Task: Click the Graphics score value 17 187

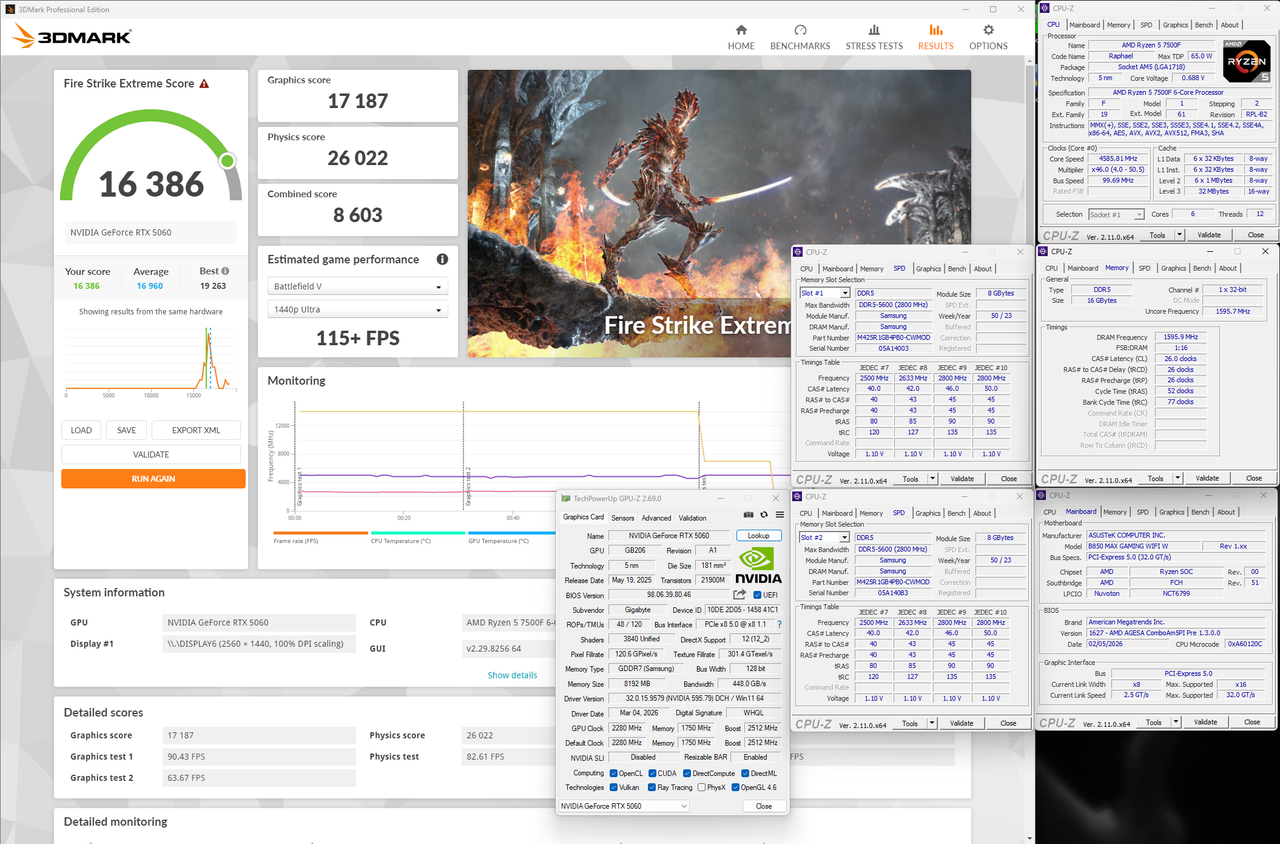Action: coord(358,101)
